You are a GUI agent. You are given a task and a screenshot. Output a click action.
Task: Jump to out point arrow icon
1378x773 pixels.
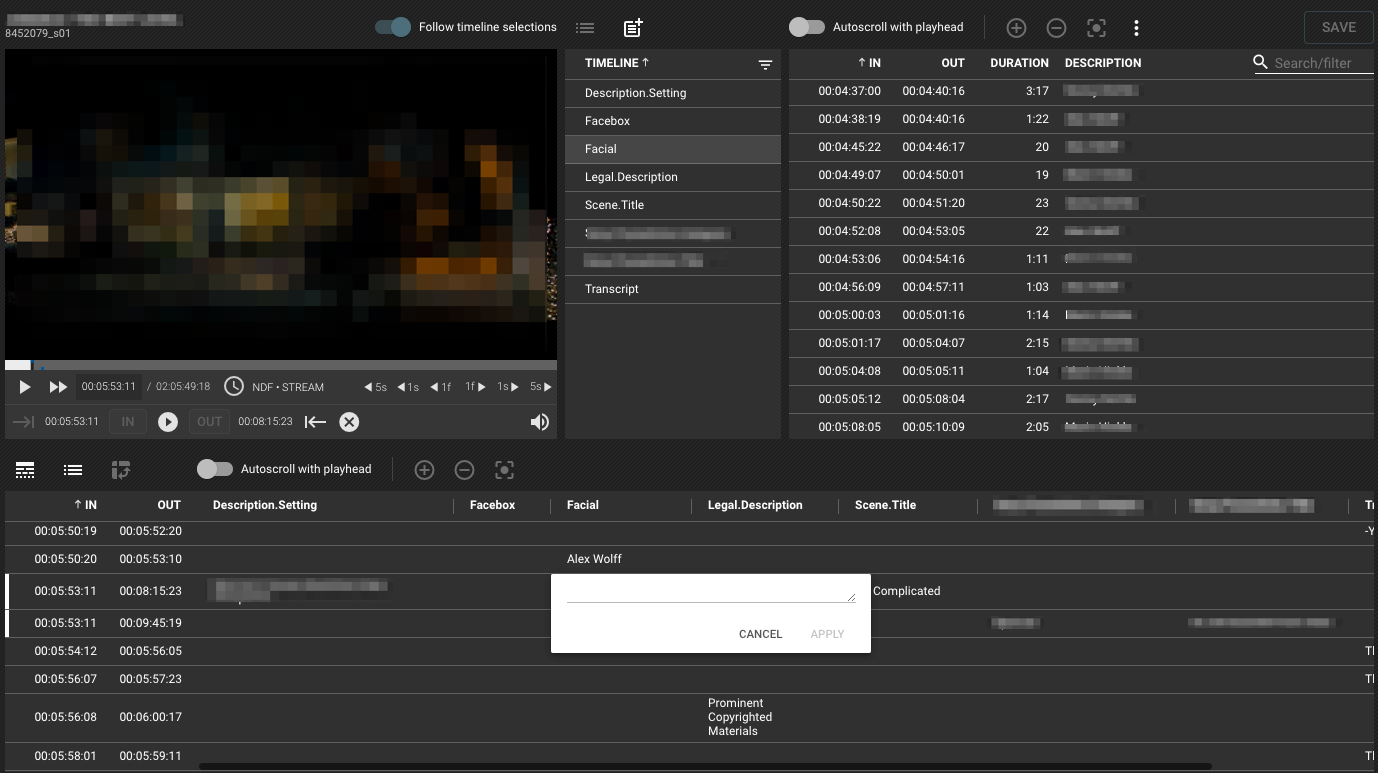click(315, 422)
